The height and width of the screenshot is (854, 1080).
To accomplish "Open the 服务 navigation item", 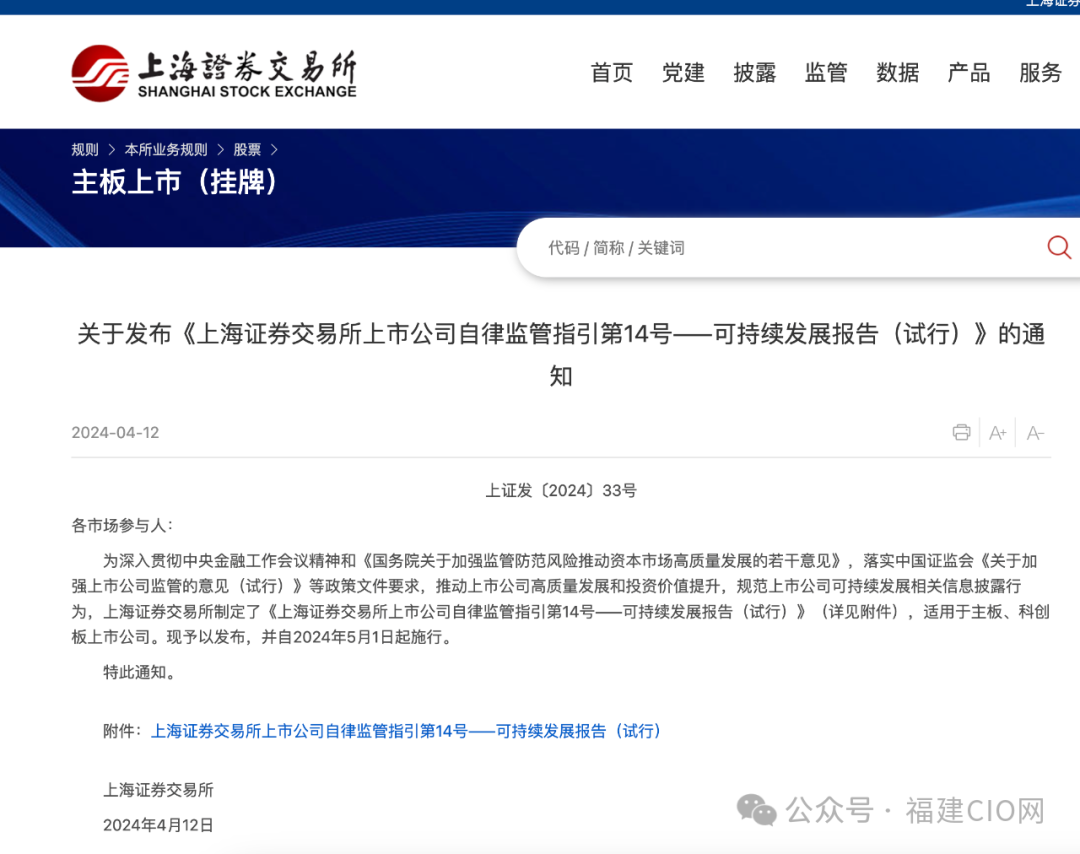I will point(1040,73).
